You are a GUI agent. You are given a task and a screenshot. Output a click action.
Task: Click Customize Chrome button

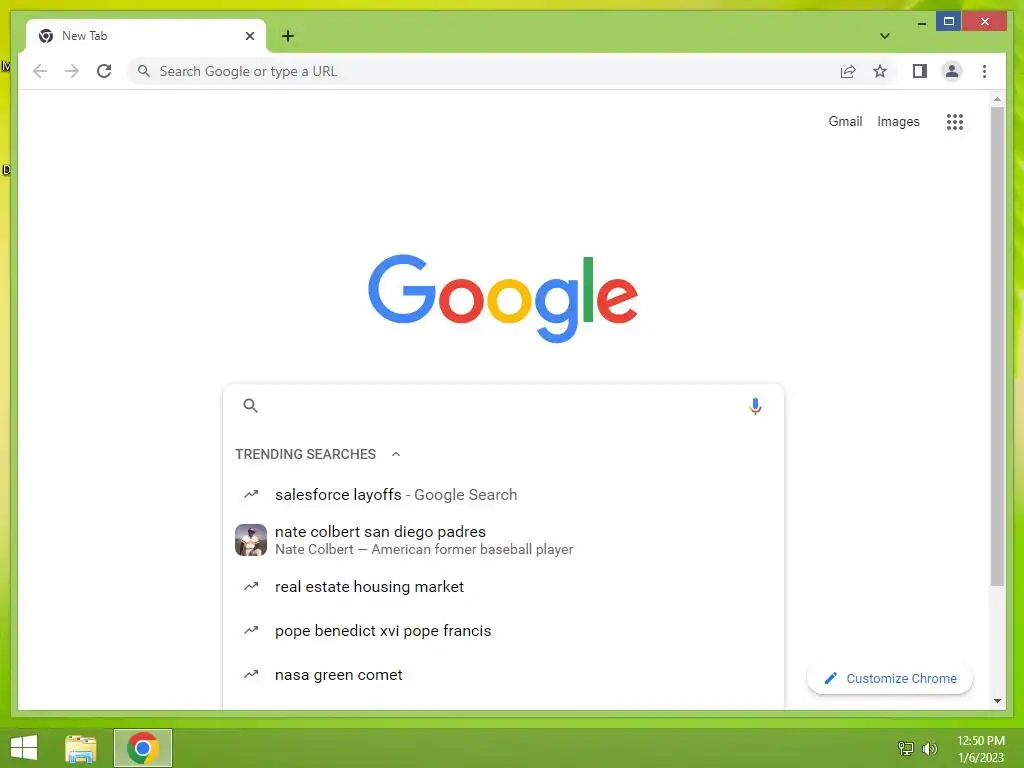[889, 679]
